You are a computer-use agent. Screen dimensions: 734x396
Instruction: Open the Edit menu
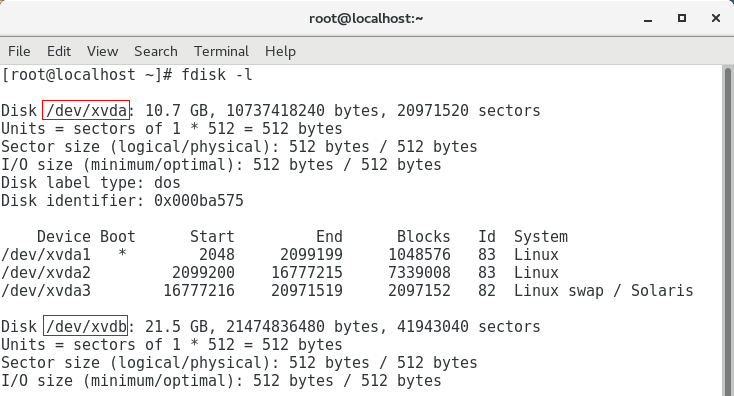point(59,51)
